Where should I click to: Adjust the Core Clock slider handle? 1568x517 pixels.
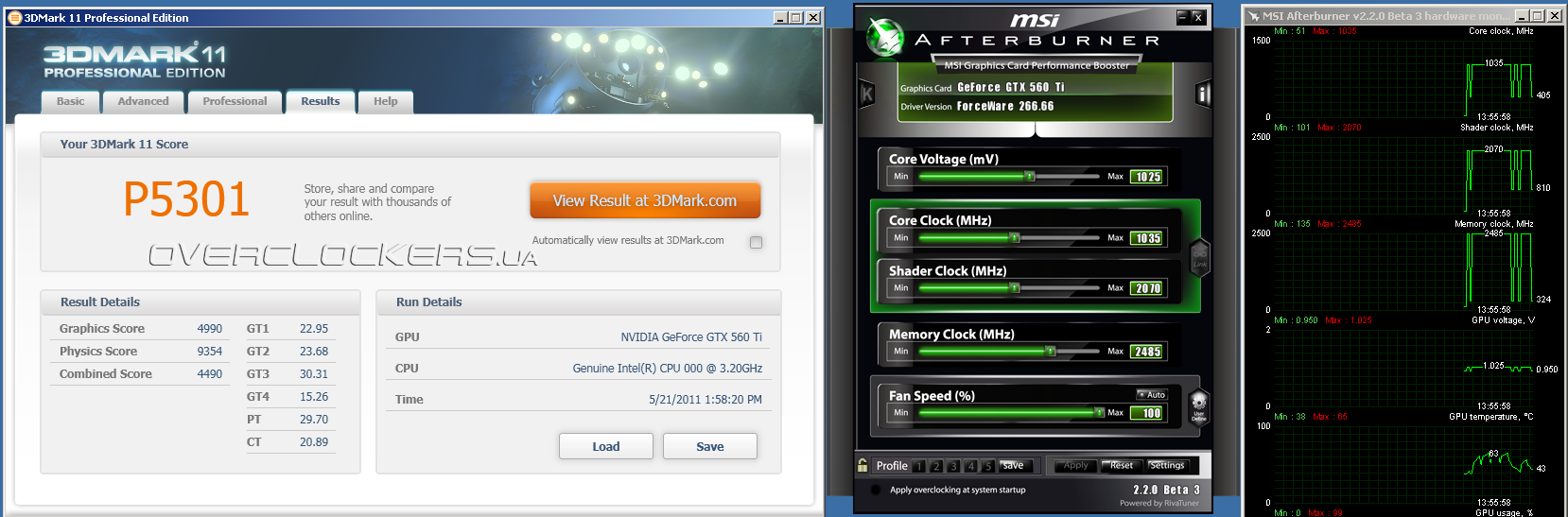1014,237
